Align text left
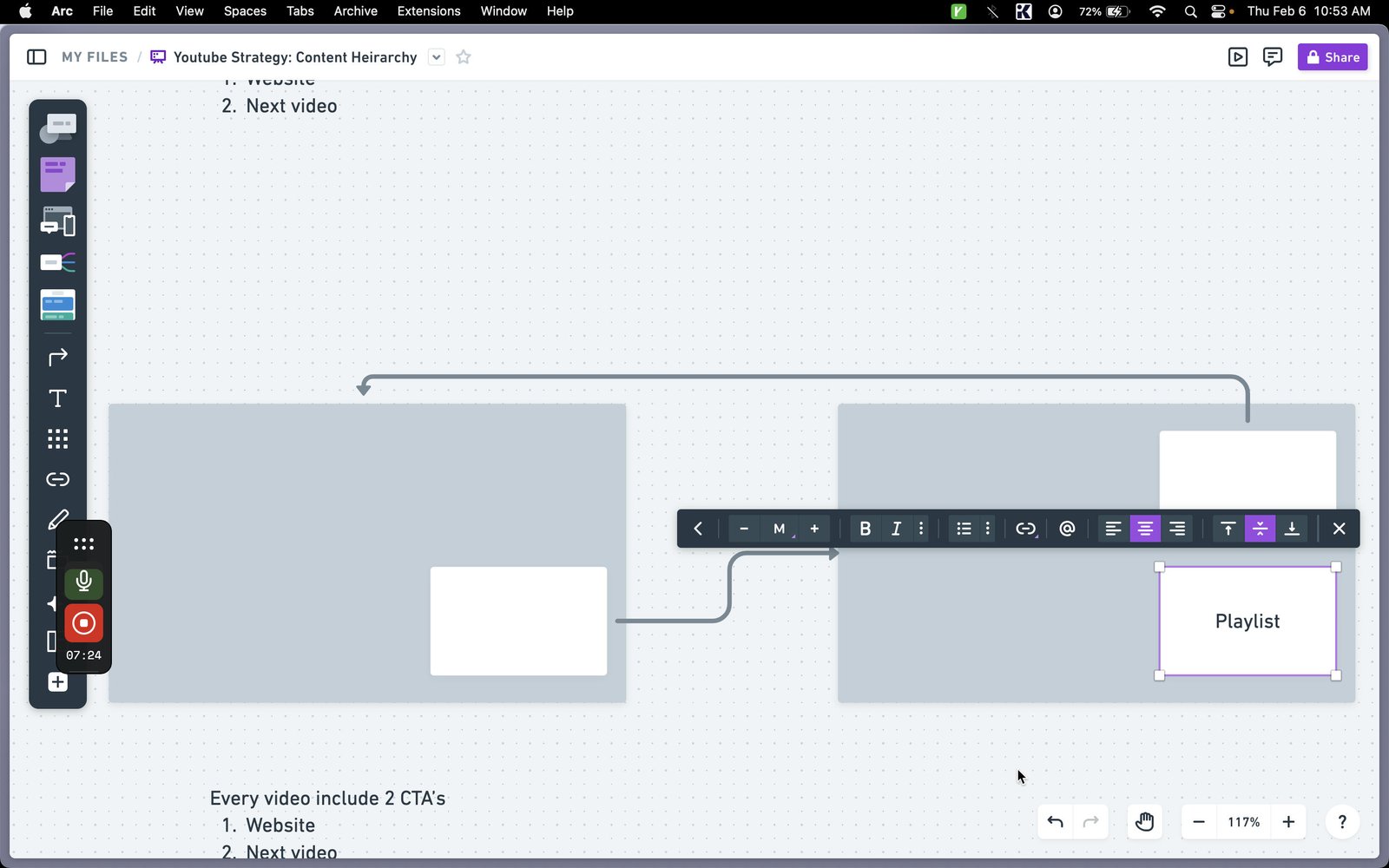The width and height of the screenshot is (1389, 868). coord(1113,529)
